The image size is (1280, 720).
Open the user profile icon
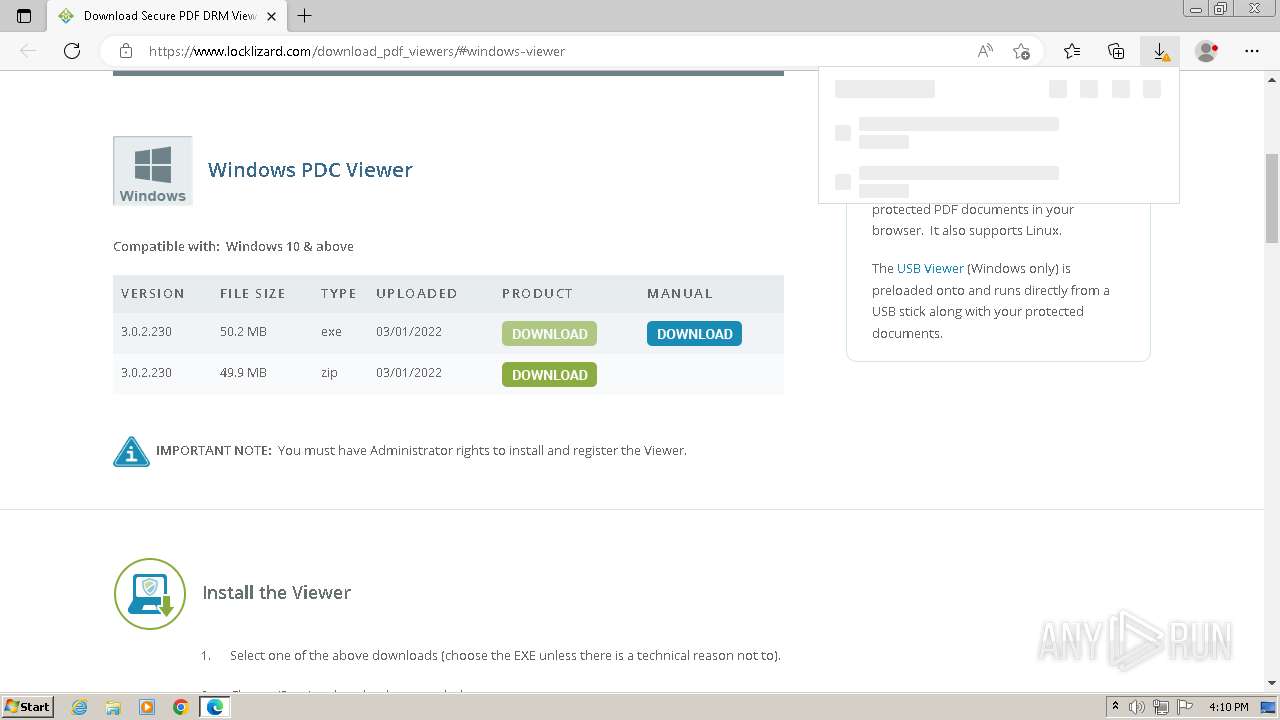1207,51
